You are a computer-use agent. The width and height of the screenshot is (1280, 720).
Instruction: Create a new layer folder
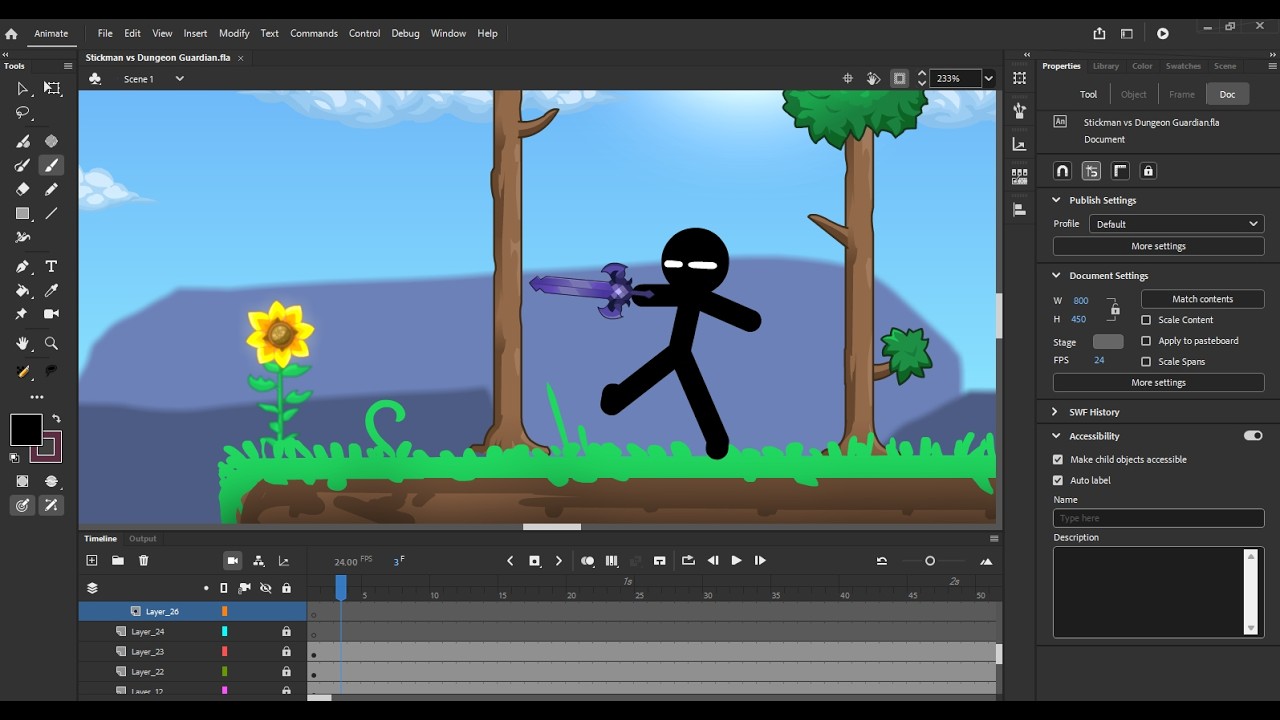[x=118, y=561]
